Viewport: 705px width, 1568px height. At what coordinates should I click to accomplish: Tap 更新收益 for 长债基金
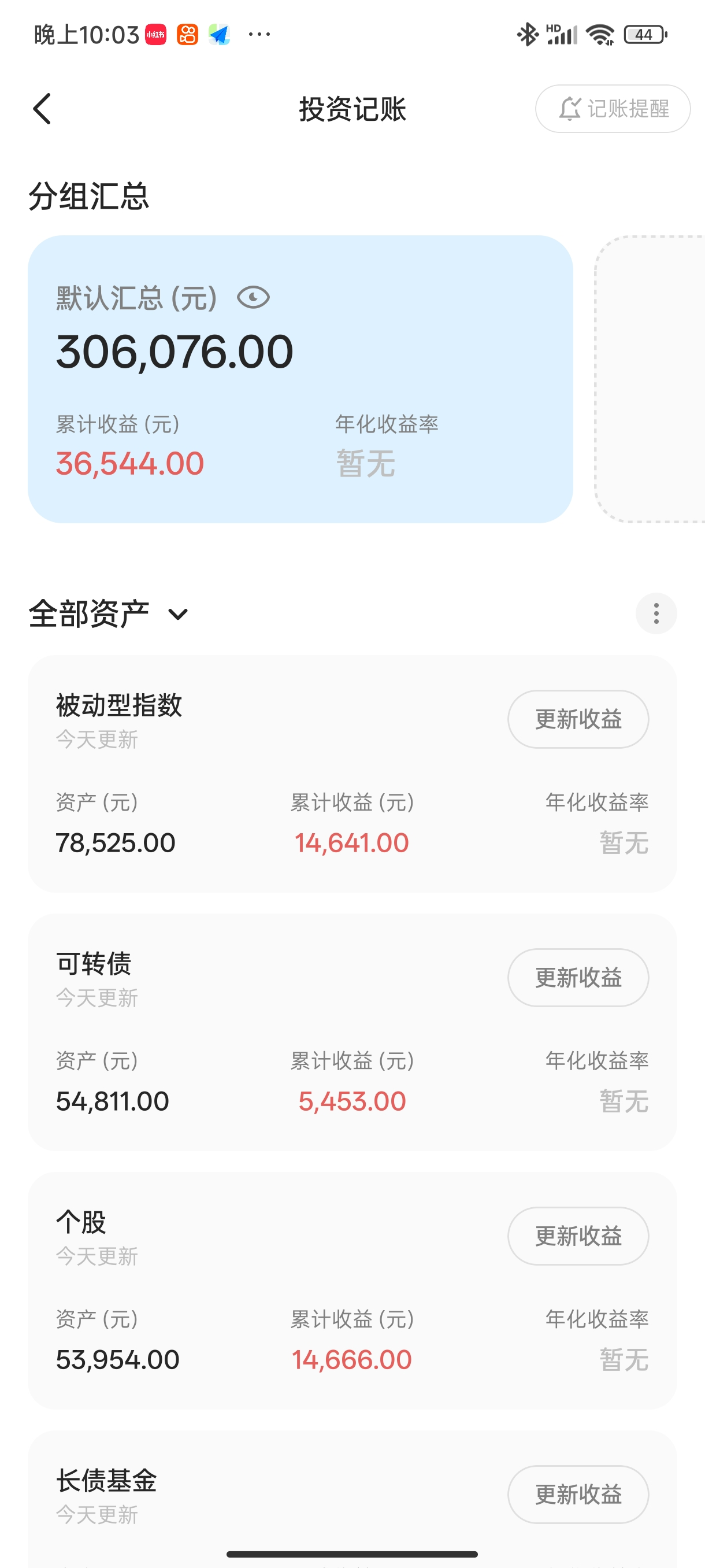coord(578,1494)
